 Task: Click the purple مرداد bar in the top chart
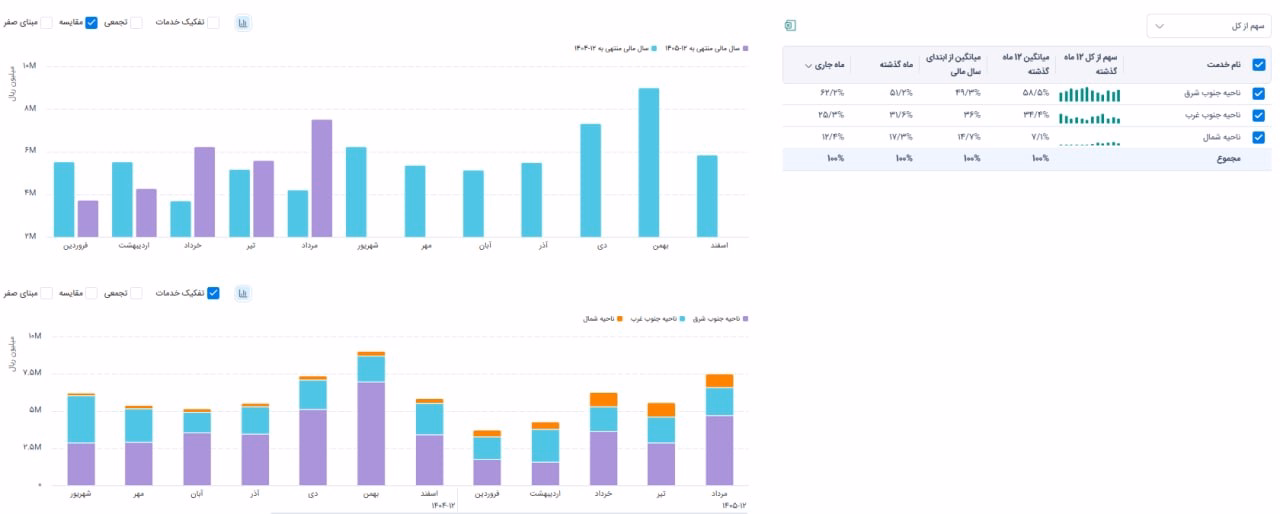[321, 178]
